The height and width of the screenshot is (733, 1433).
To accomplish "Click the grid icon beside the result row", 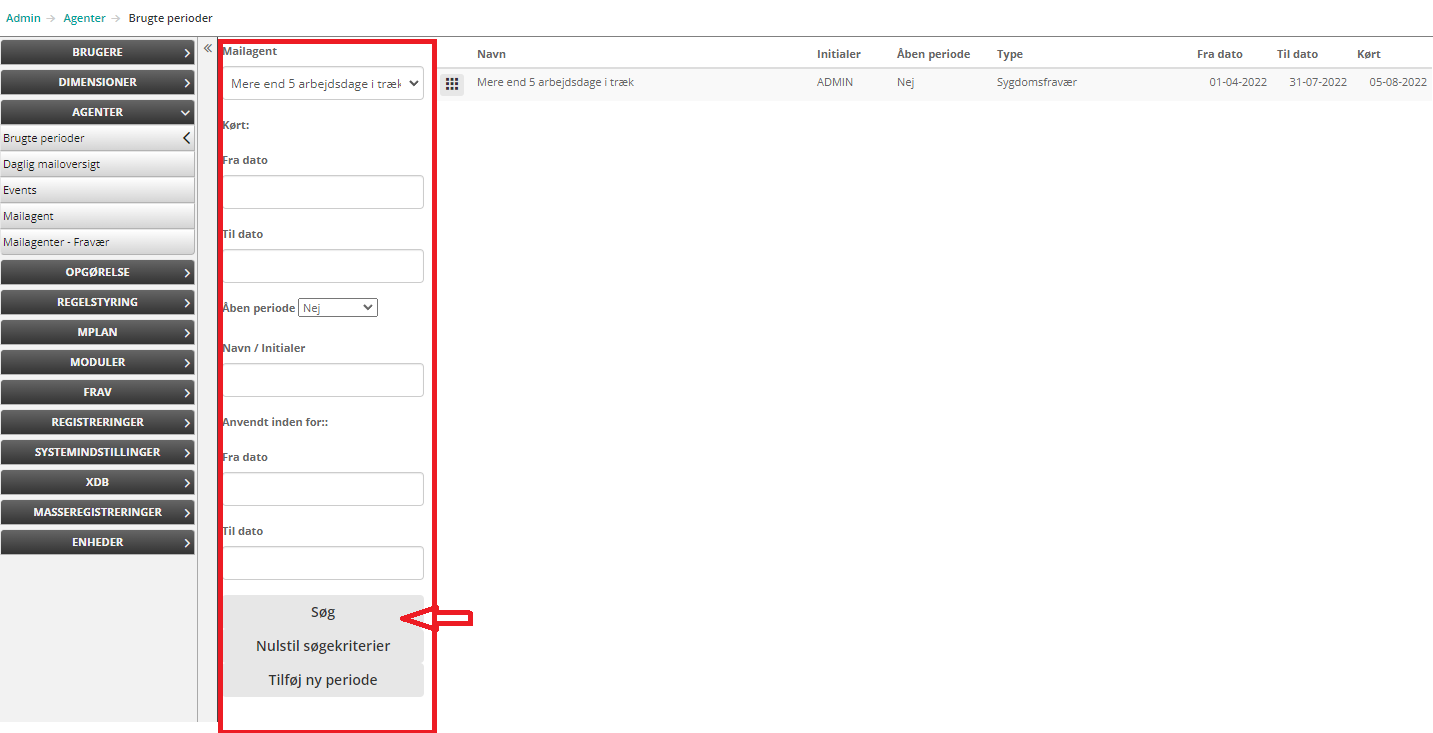I will click(452, 84).
